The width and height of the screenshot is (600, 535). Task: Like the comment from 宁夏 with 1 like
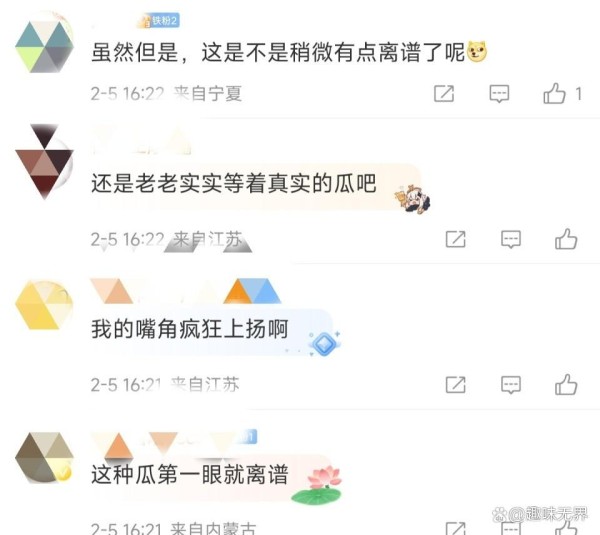coord(554,93)
